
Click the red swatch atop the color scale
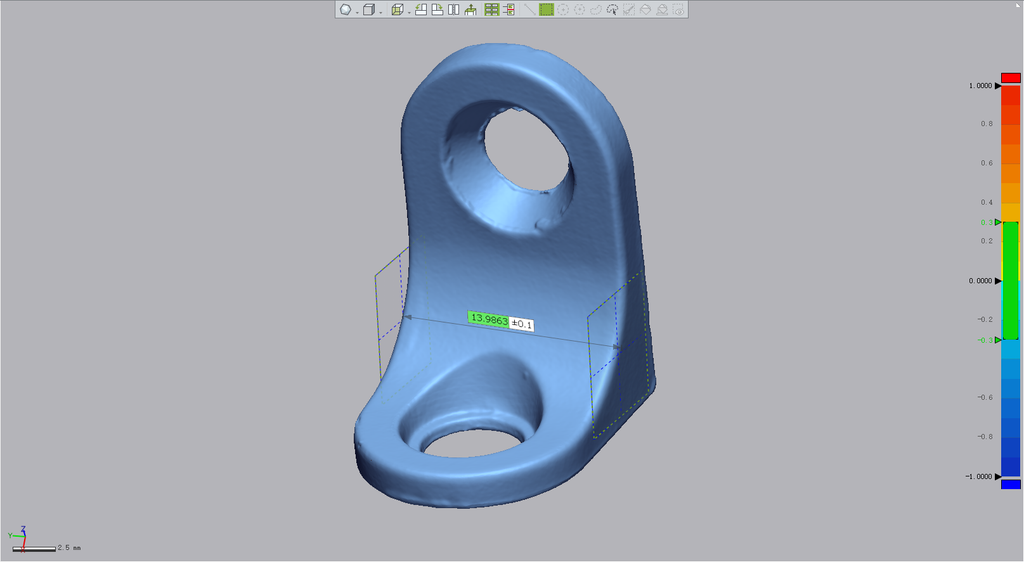[x=1010, y=77]
